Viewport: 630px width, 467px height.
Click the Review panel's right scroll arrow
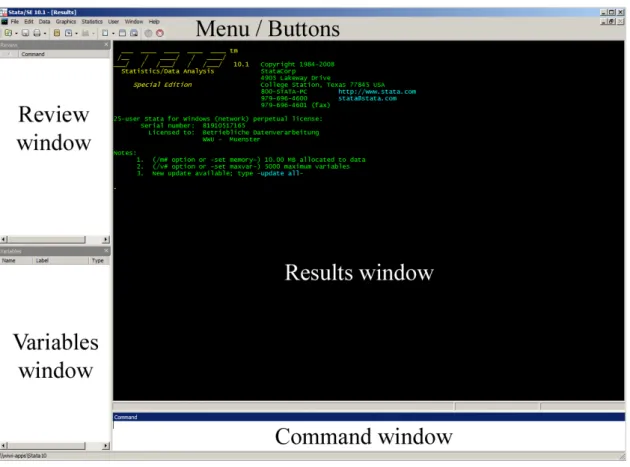[106, 240]
